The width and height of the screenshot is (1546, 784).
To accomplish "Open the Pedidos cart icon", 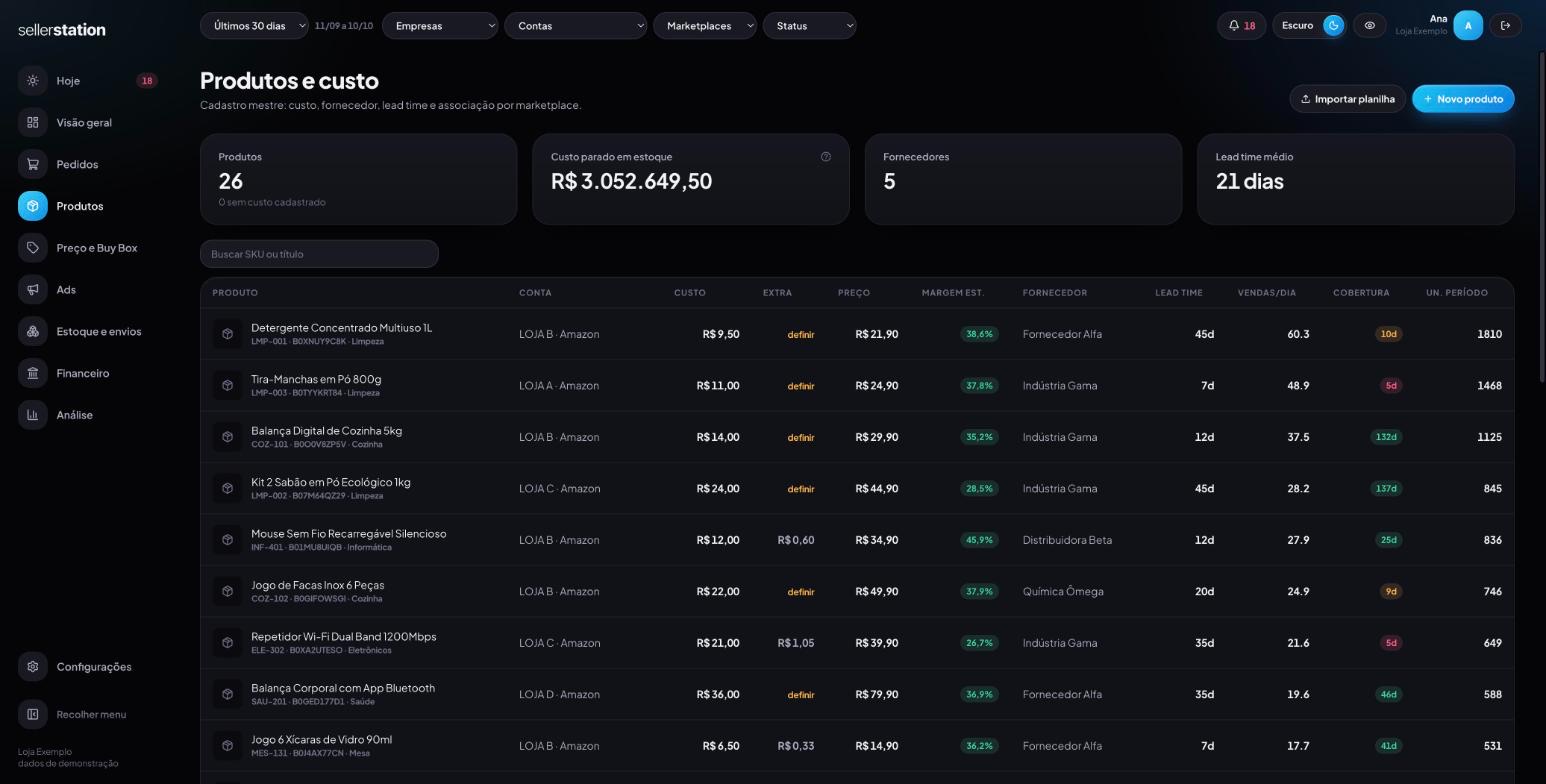I will click(x=33, y=165).
